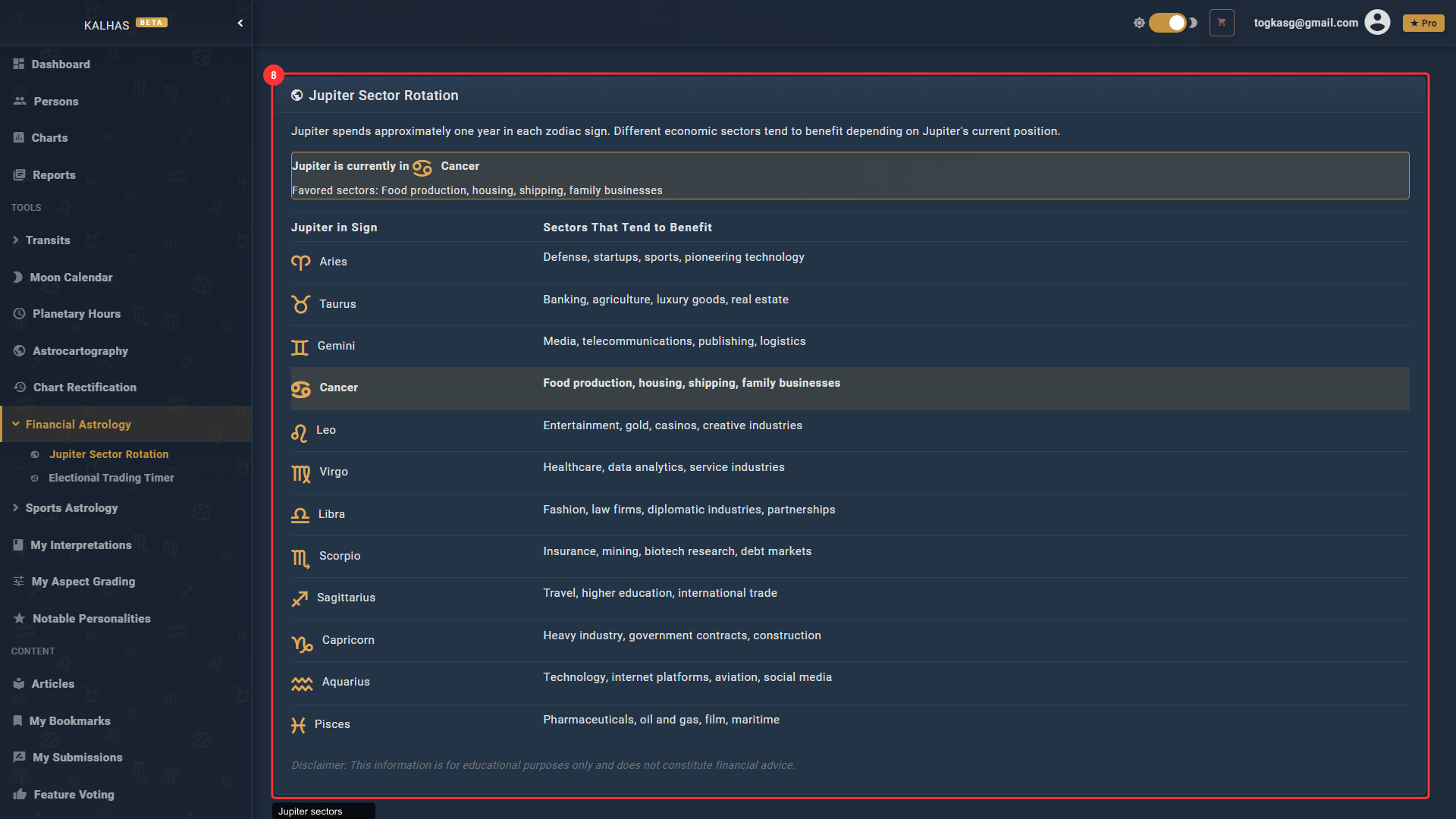Click the Planetary Hours clock icon
Image resolution: width=1456 pixels, height=819 pixels.
(20, 314)
